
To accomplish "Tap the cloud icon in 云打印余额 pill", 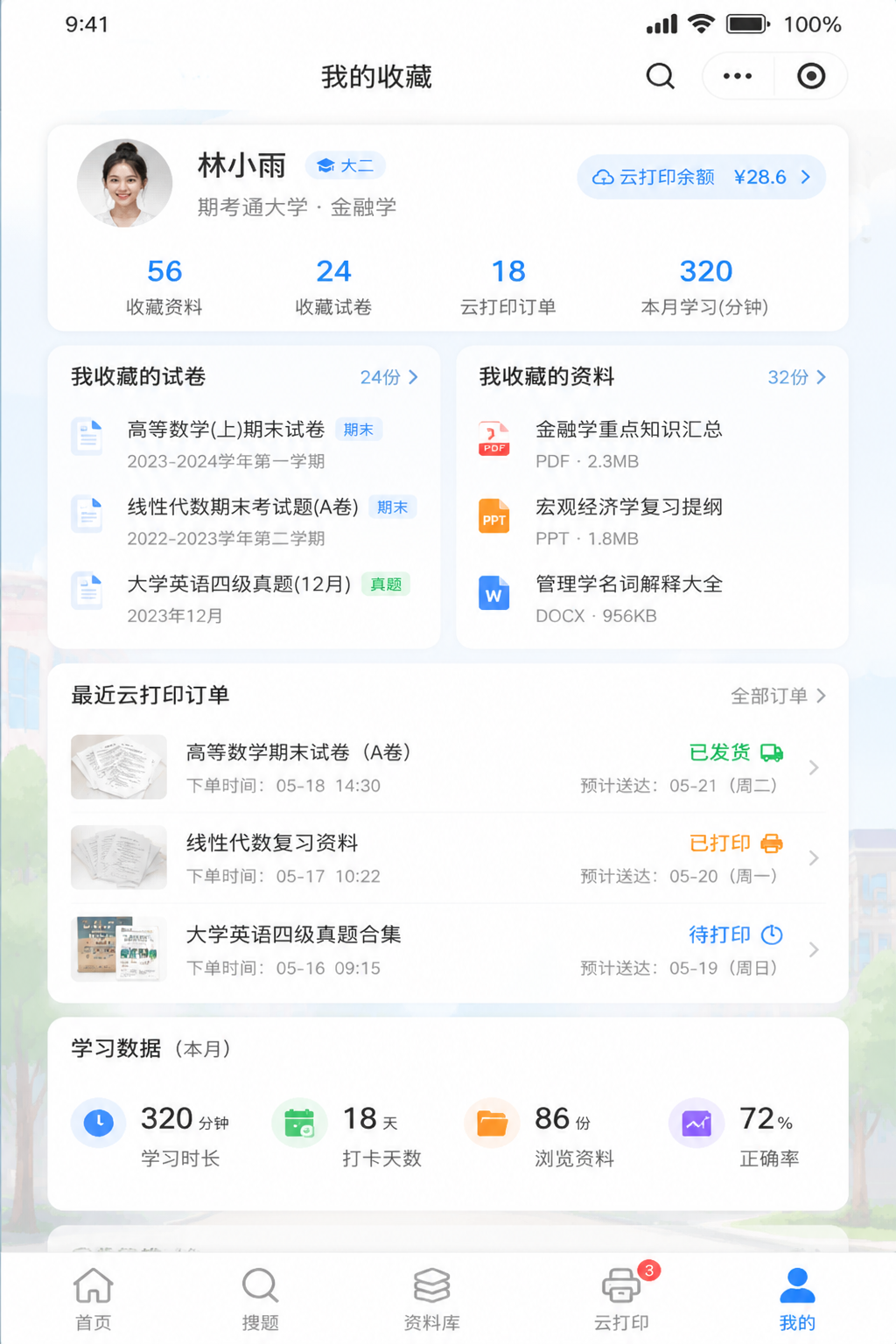I will [603, 178].
